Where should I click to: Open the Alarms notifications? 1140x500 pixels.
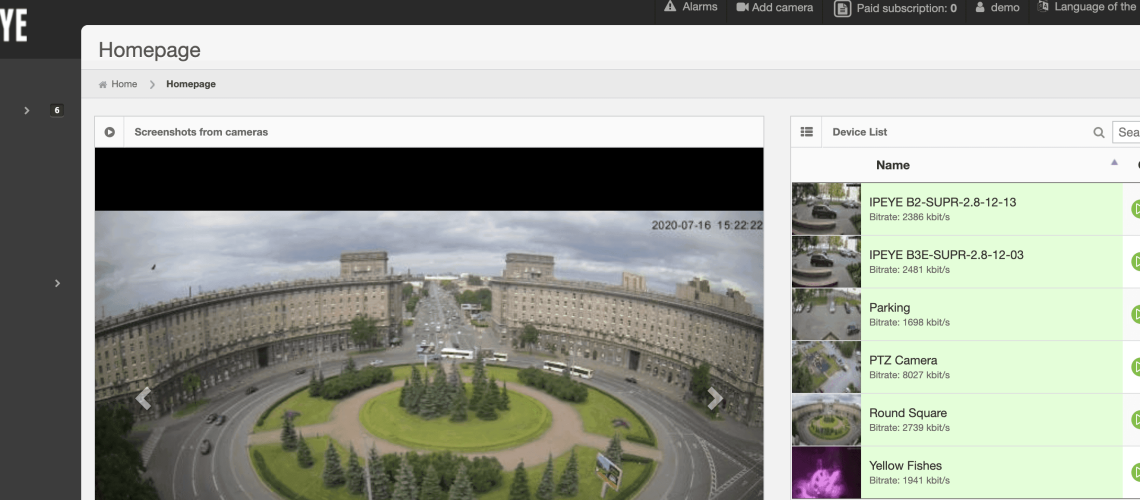point(691,7)
